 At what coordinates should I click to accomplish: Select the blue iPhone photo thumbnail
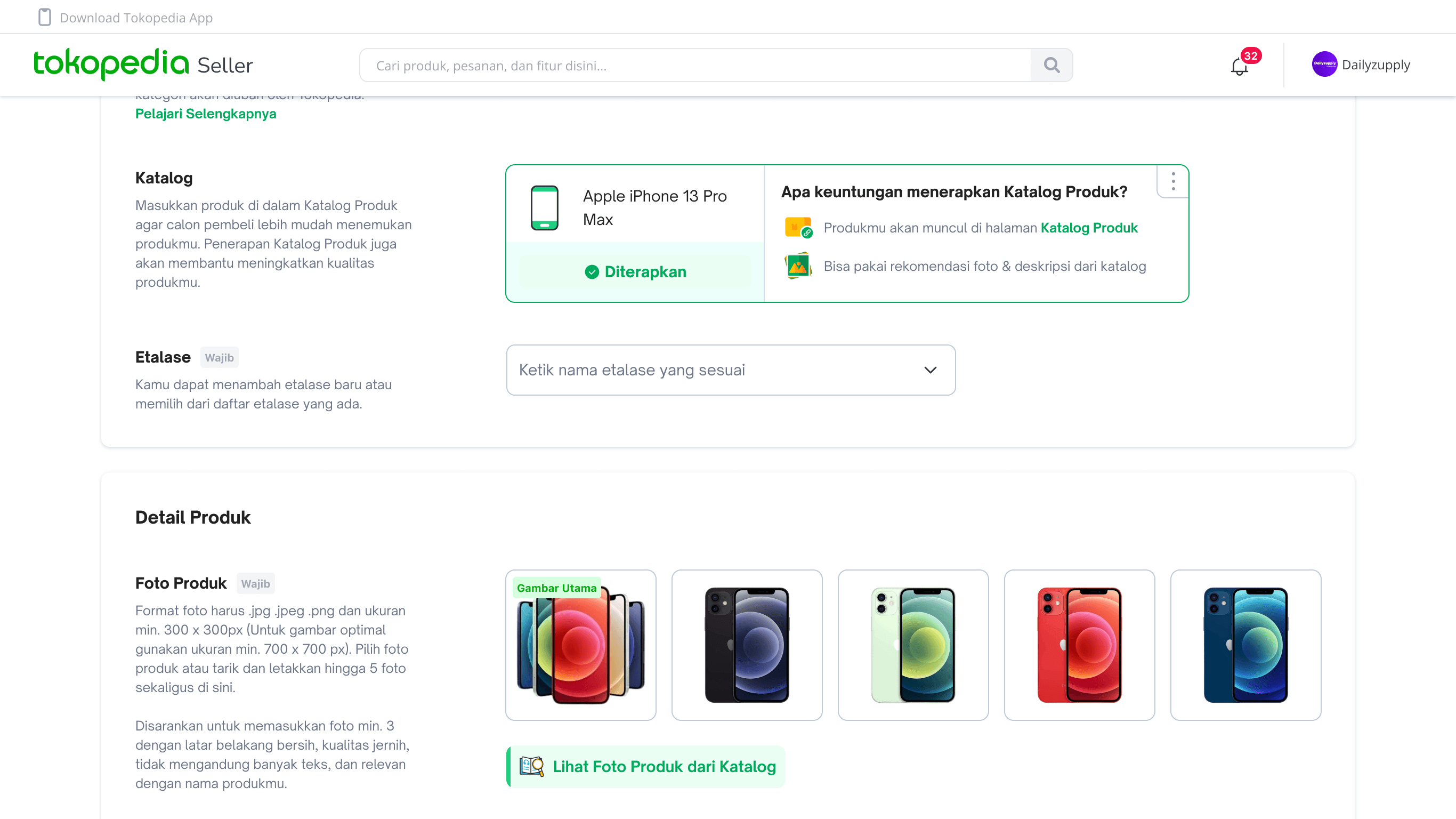click(1245, 645)
